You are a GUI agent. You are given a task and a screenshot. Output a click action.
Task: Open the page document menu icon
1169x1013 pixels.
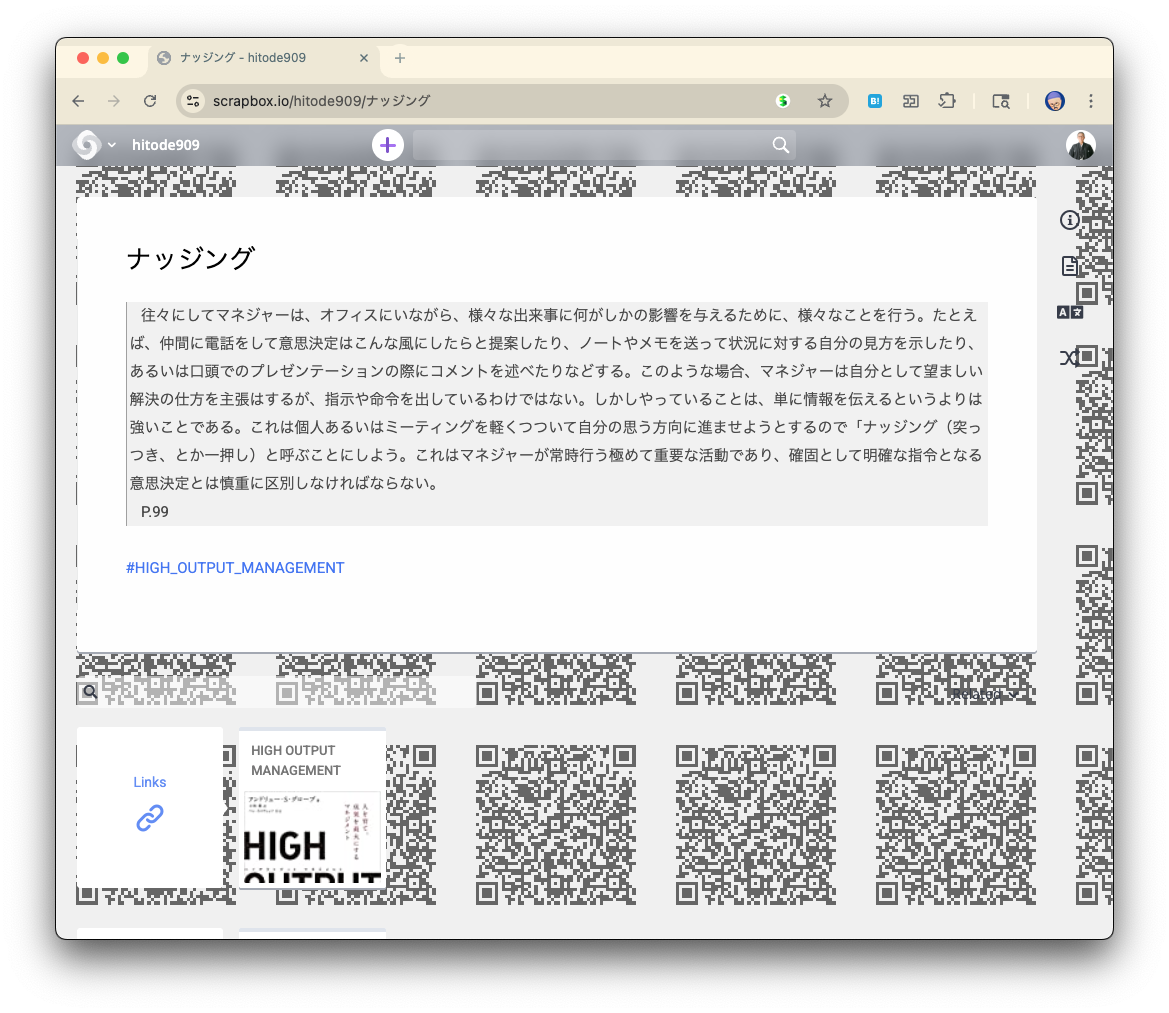pyautogui.click(x=1069, y=266)
